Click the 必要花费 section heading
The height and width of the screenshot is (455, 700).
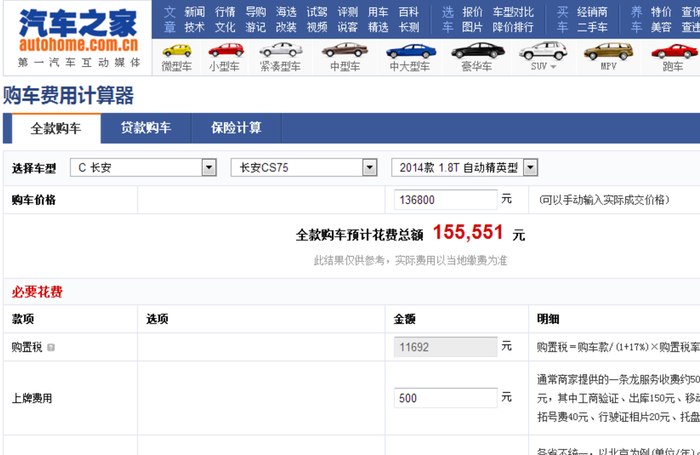pyautogui.click(x=37, y=292)
